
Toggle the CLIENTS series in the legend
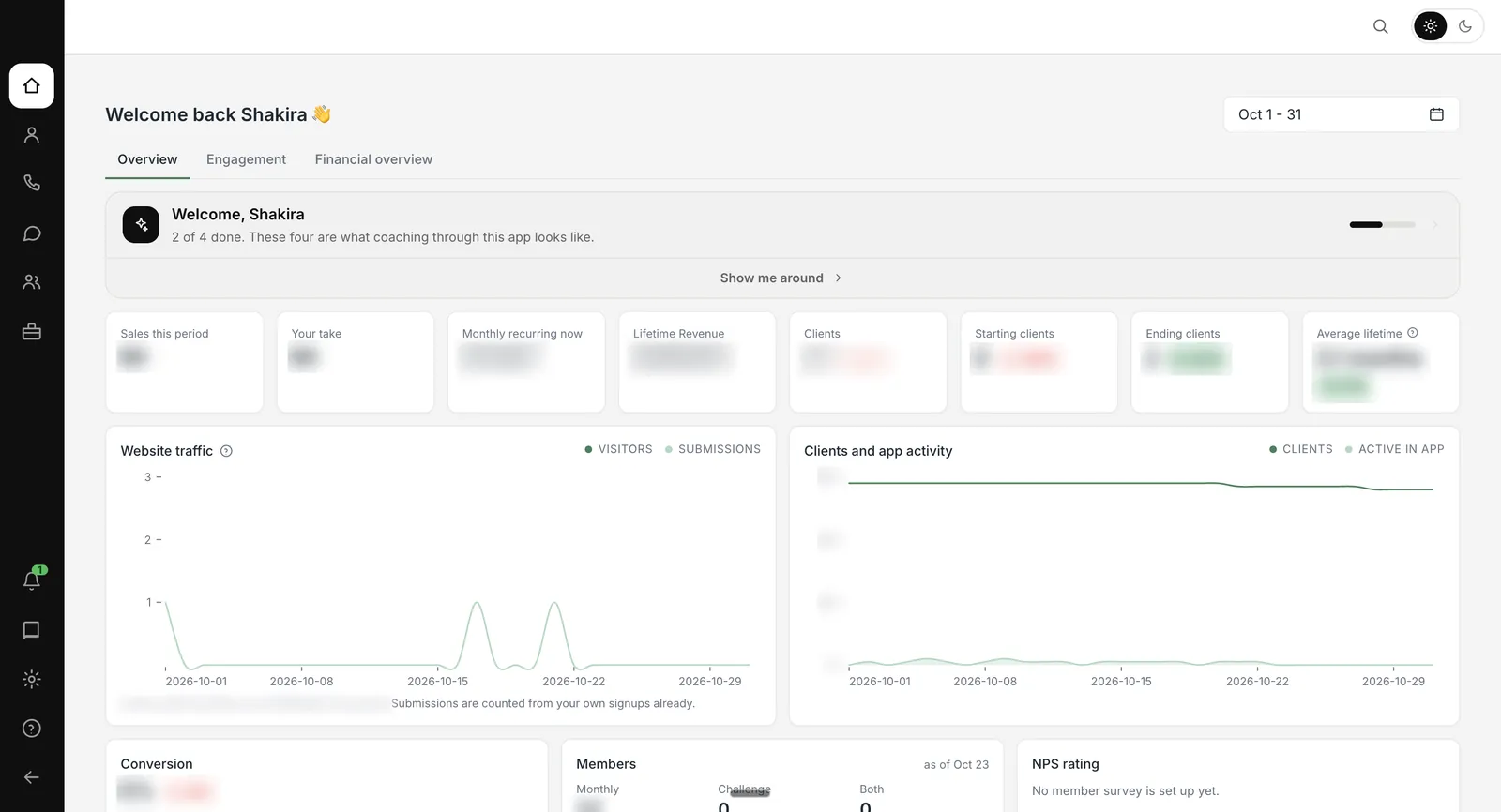(x=1300, y=449)
